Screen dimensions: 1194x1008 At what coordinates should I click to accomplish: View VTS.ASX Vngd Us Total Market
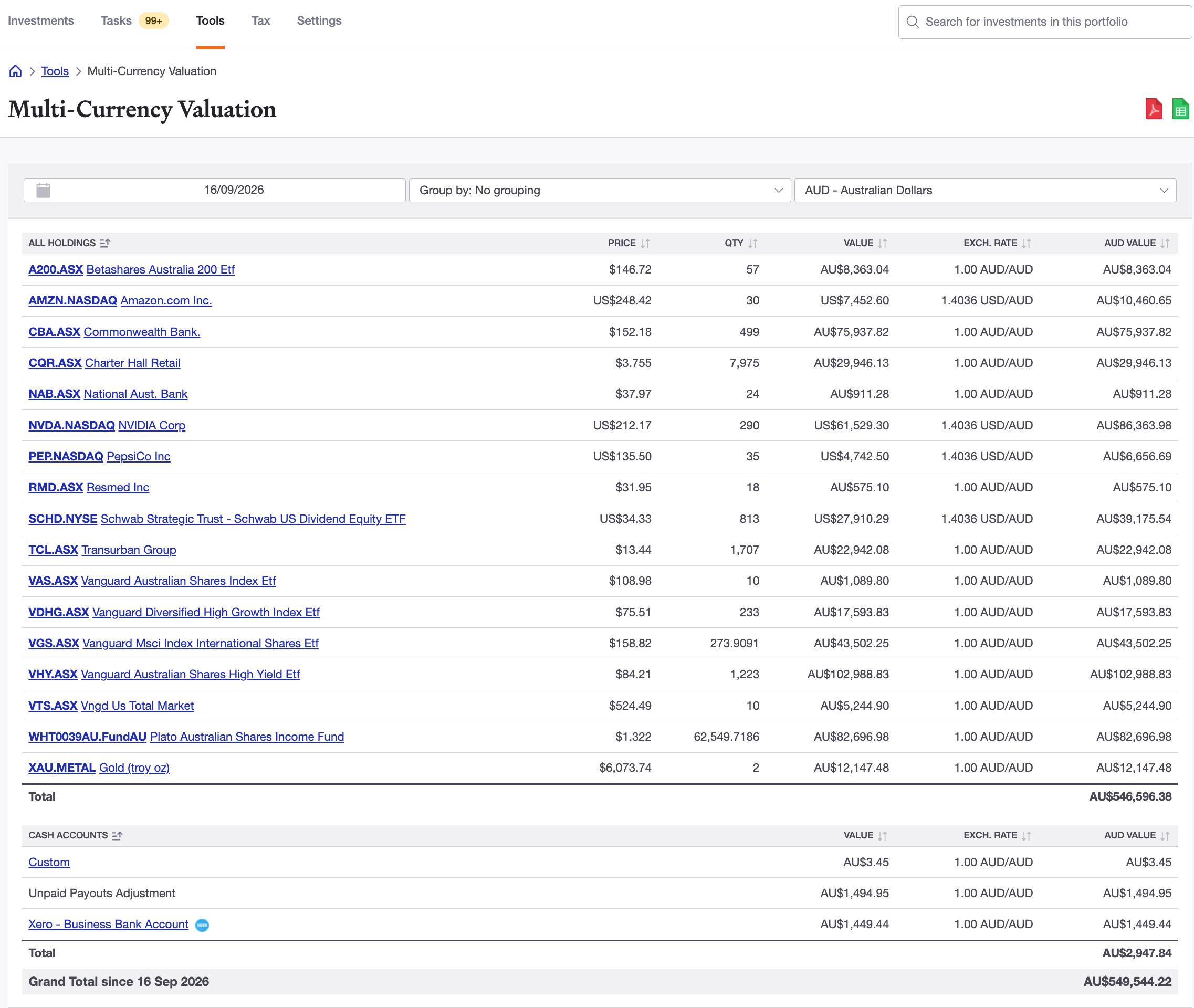111,706
